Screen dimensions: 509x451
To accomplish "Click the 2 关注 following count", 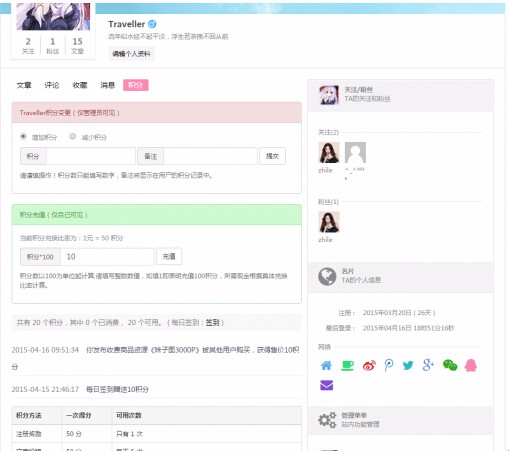I will 28,46.
